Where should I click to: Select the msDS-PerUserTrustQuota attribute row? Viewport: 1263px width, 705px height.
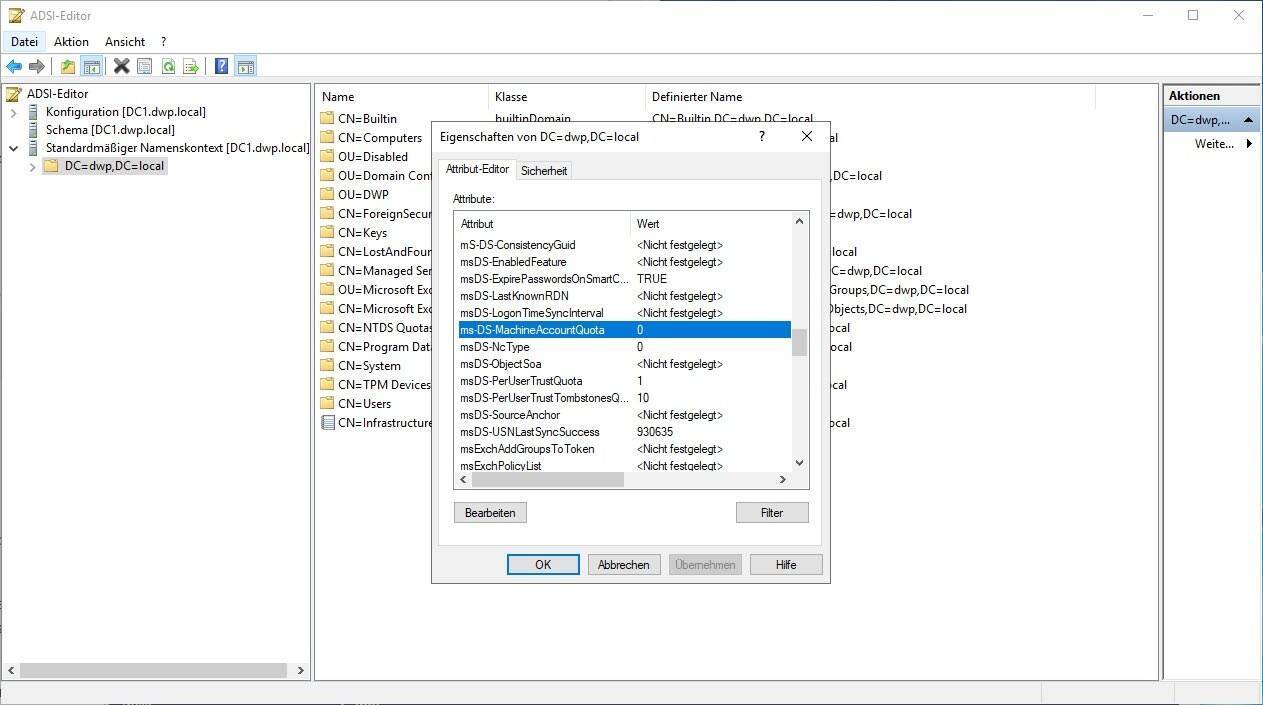click(520, 381)
